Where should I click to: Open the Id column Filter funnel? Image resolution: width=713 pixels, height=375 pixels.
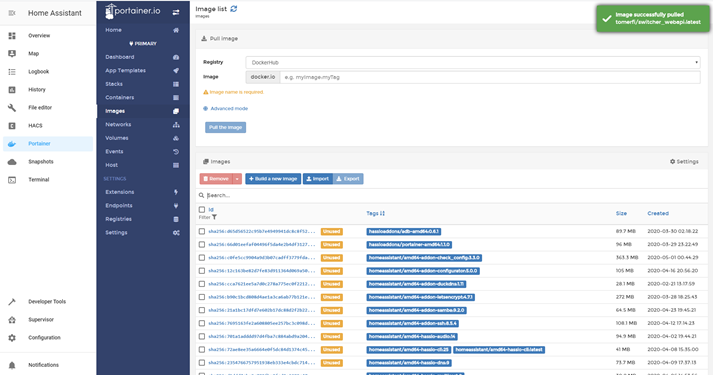pyautogui.click(x=214, y=217)
